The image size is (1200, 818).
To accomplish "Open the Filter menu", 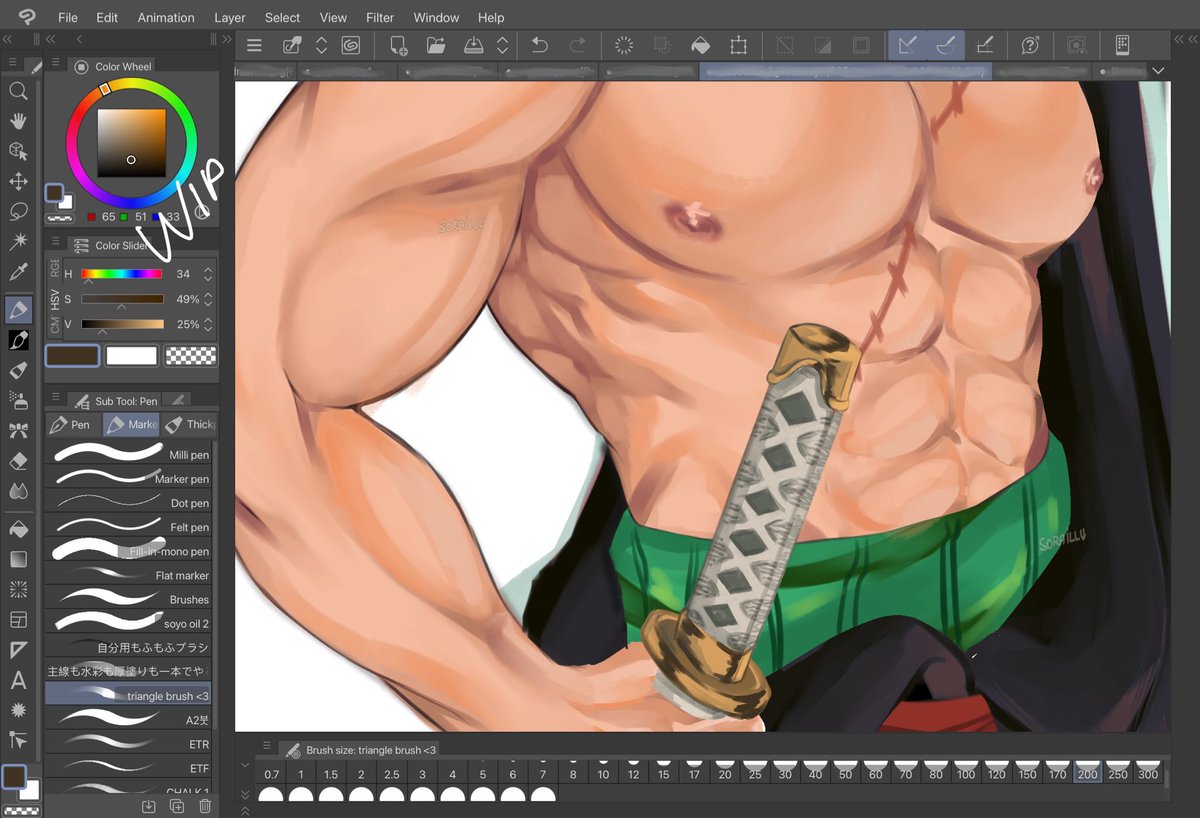I will 380,17.
